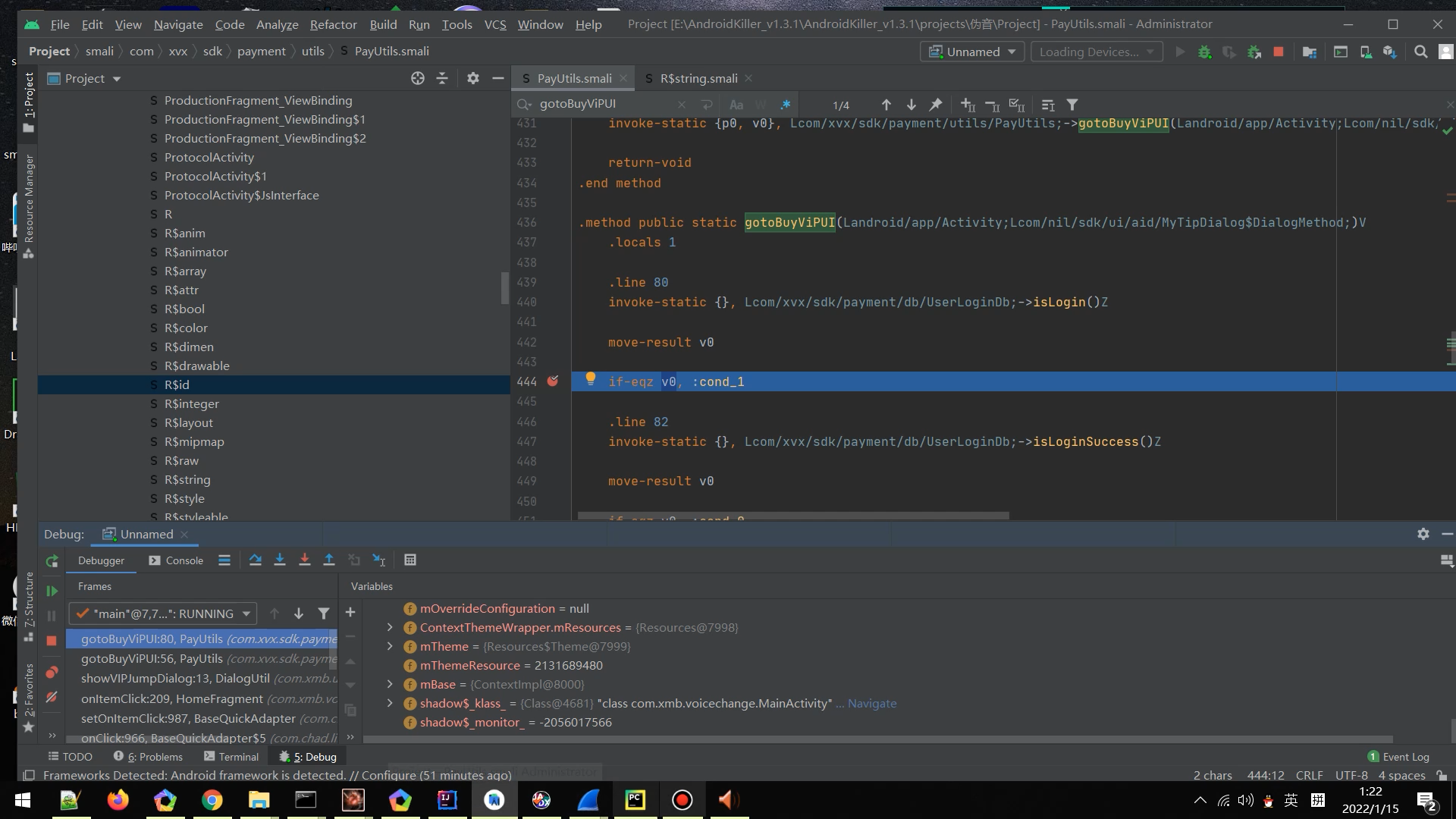Switch to the Console tab
The image size is (1456, 819).
[176, 560]
